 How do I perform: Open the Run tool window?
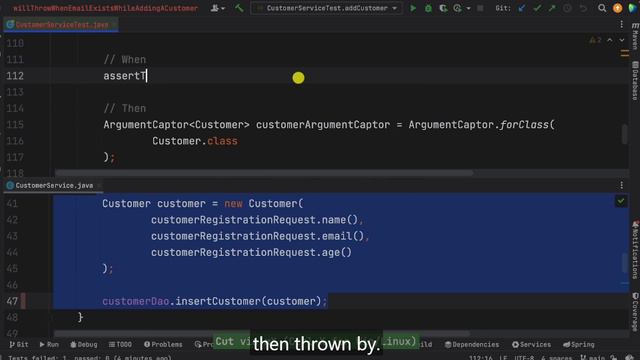pos(49,344)
